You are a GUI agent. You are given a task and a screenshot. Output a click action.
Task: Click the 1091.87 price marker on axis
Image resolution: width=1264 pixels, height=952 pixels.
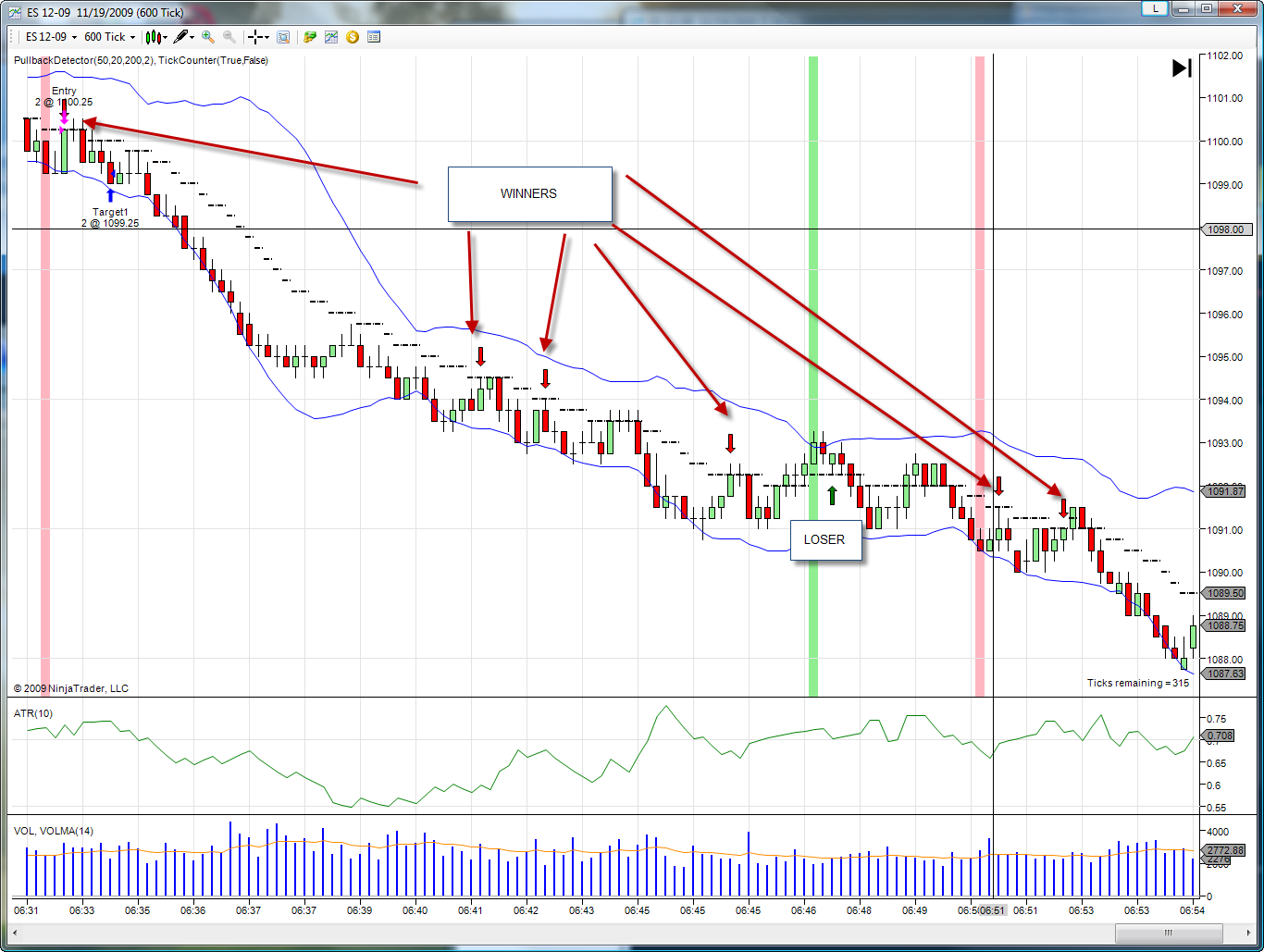1224,491
